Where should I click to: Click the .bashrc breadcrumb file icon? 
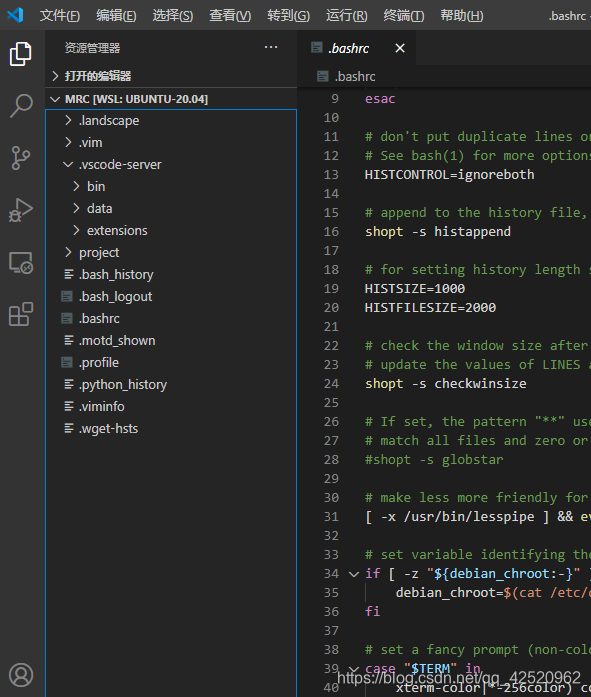coord(323,76)
